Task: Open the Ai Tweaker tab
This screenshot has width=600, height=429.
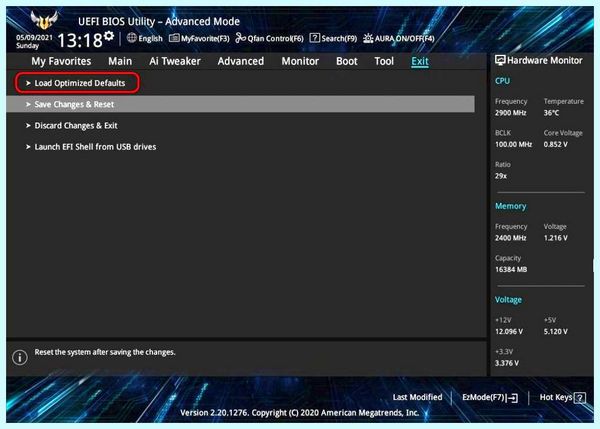Action: (x=175, y=61)
